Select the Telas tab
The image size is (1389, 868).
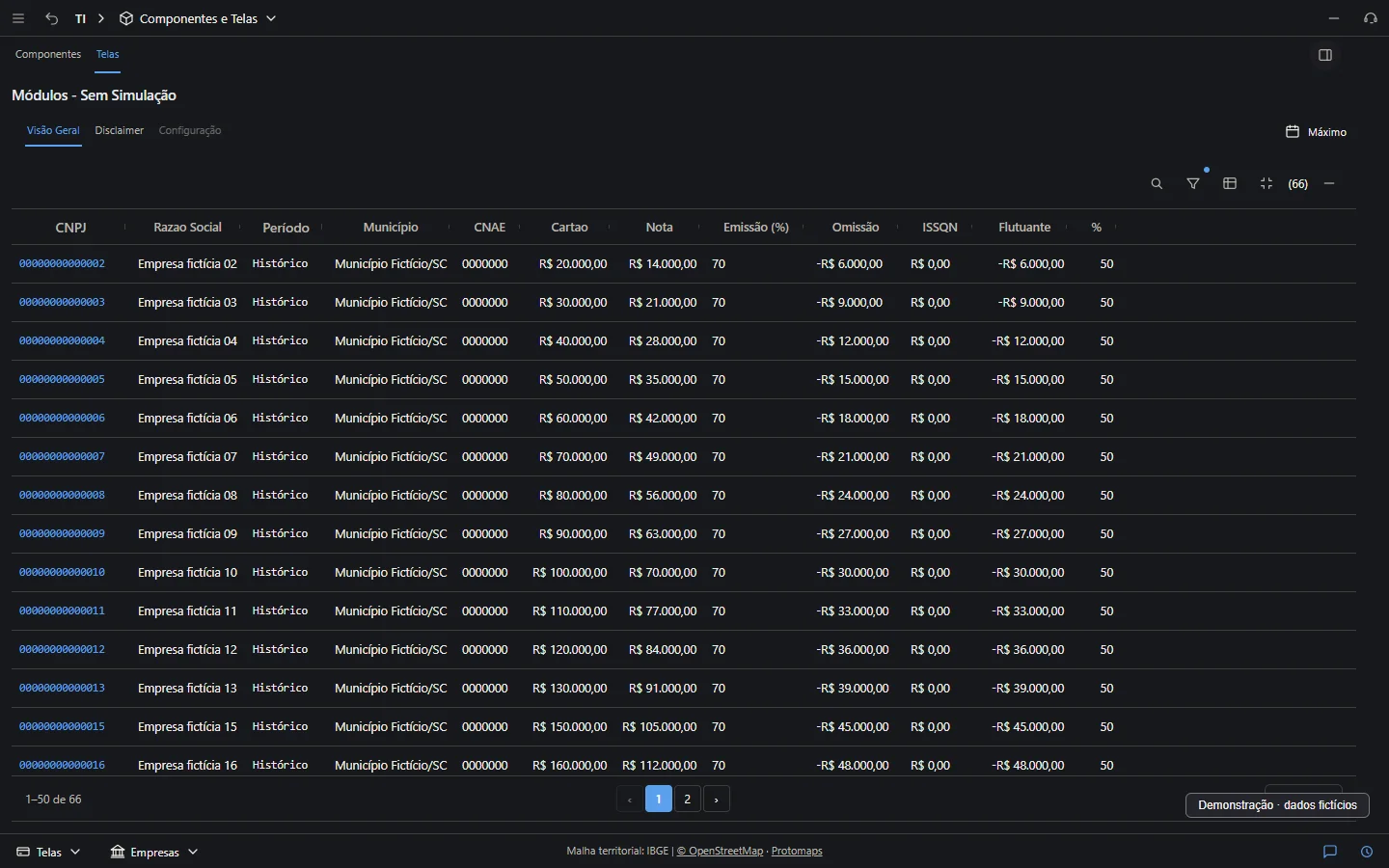108,54
